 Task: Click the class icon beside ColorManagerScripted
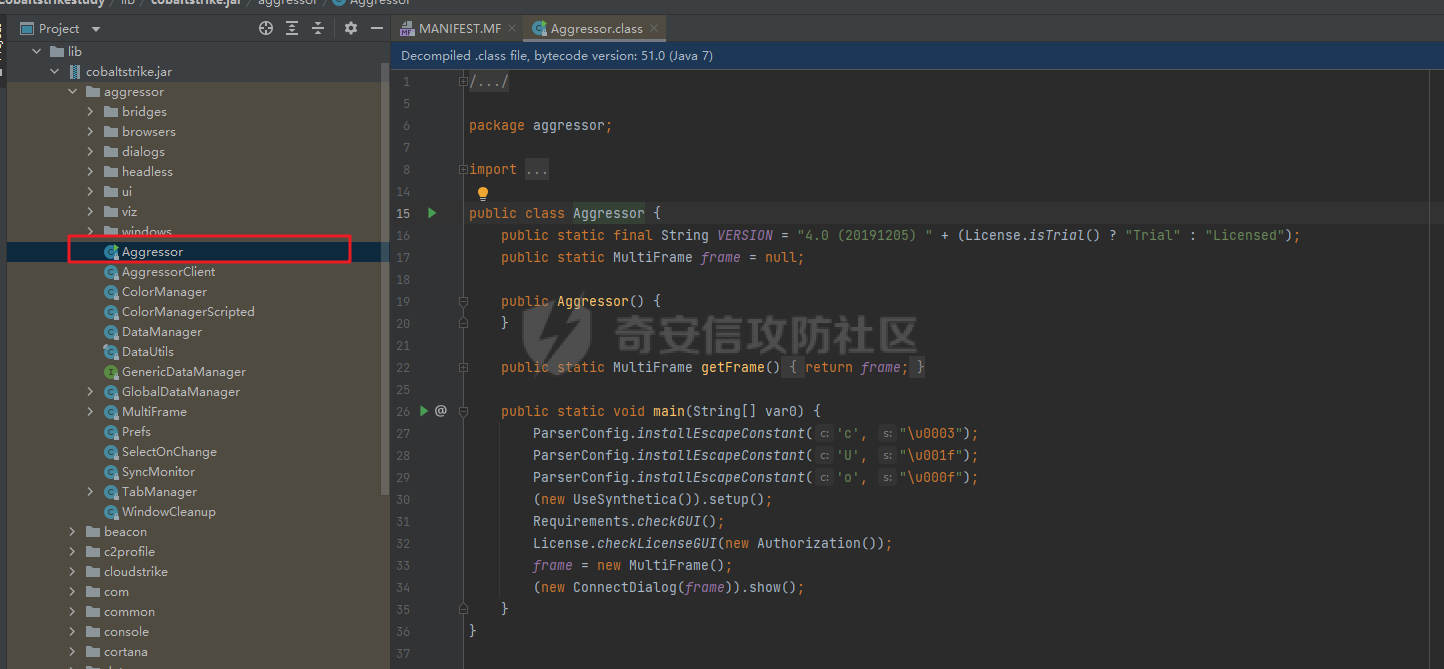pos(111,312)
